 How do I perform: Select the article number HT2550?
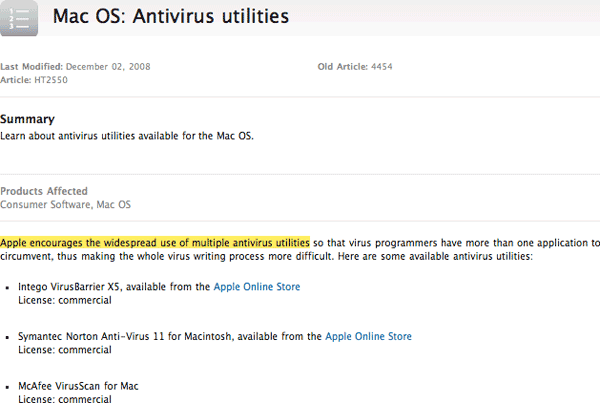coord(54,78)
